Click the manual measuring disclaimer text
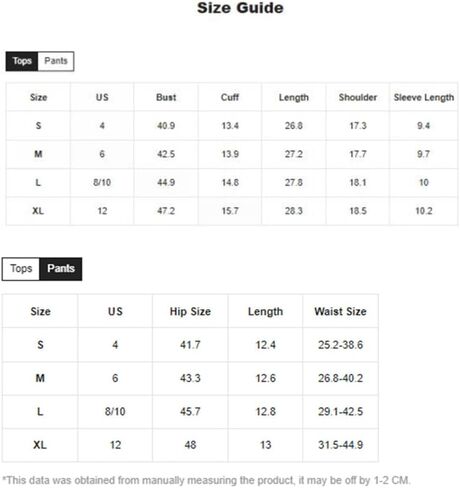This screenshot has width=460, height=488. coord(206,480)
